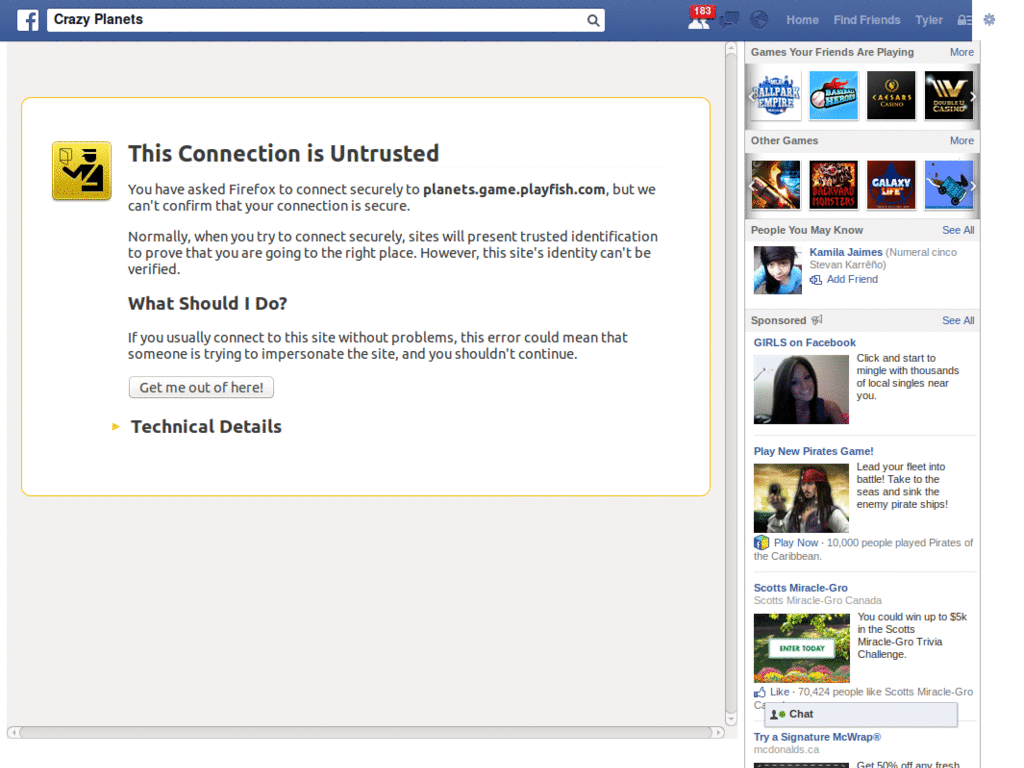
Task: Open Caesars Casino game icon
Action: click(891, 96)
